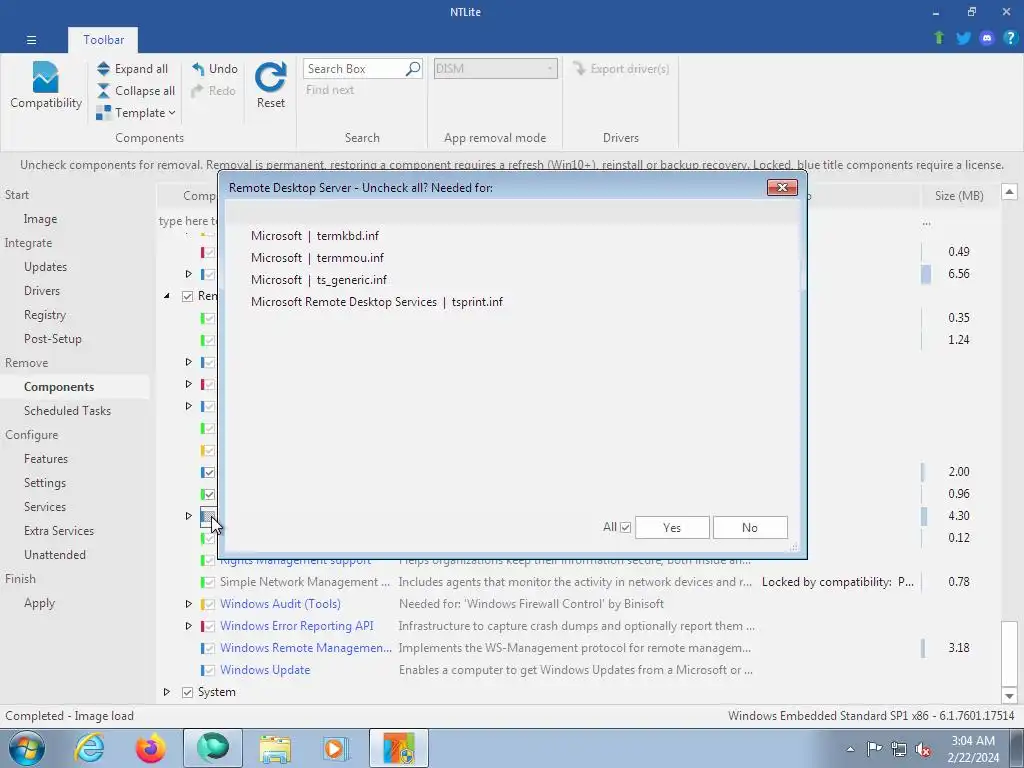Toggle the All checkbox in dialog

tap(626, 527)
